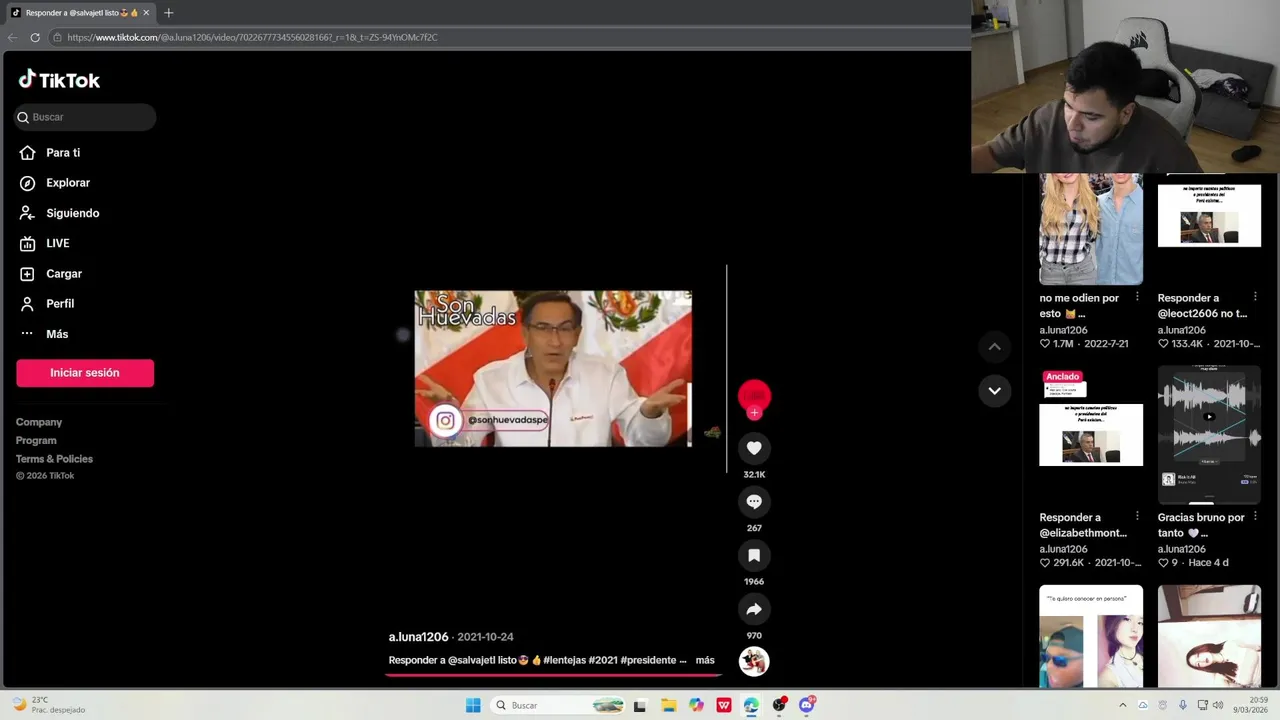The width and height of the screenshot is (1280, 720).
Task: Click the TikTok logo
Action: pos(59,80)
